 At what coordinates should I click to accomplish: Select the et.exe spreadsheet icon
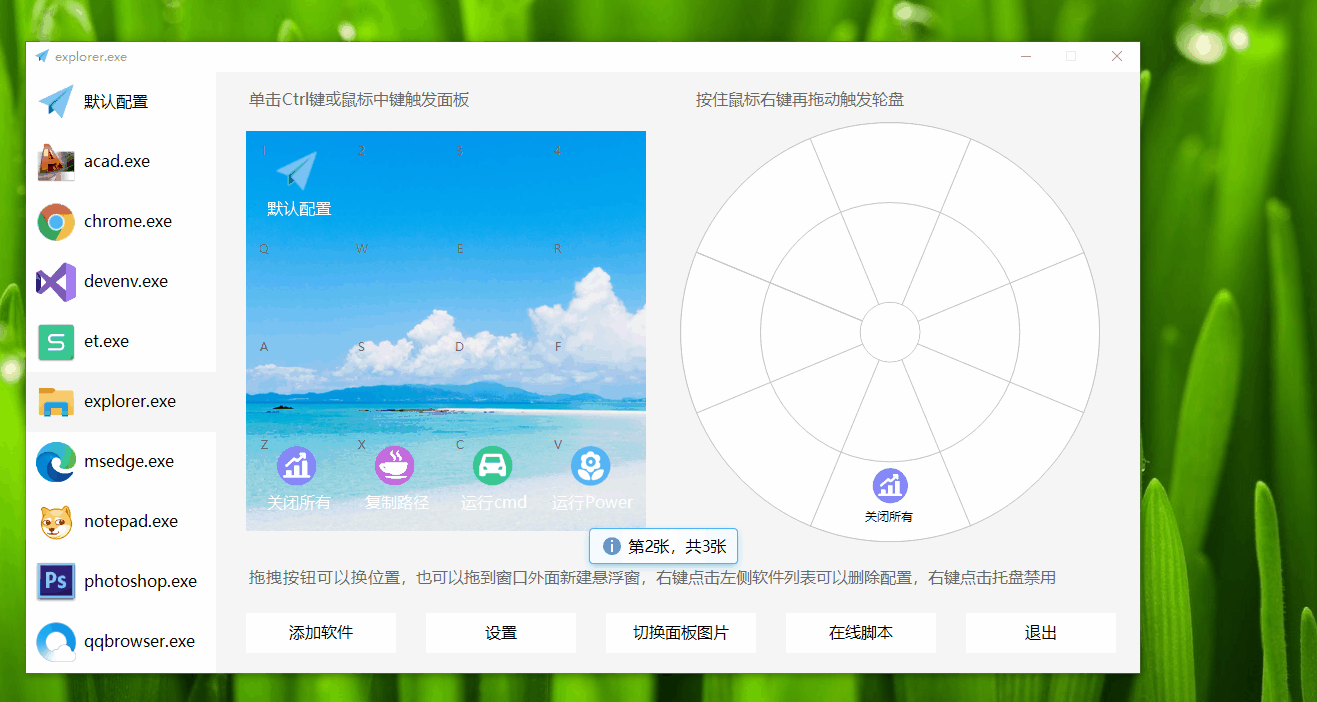(56, 341)
